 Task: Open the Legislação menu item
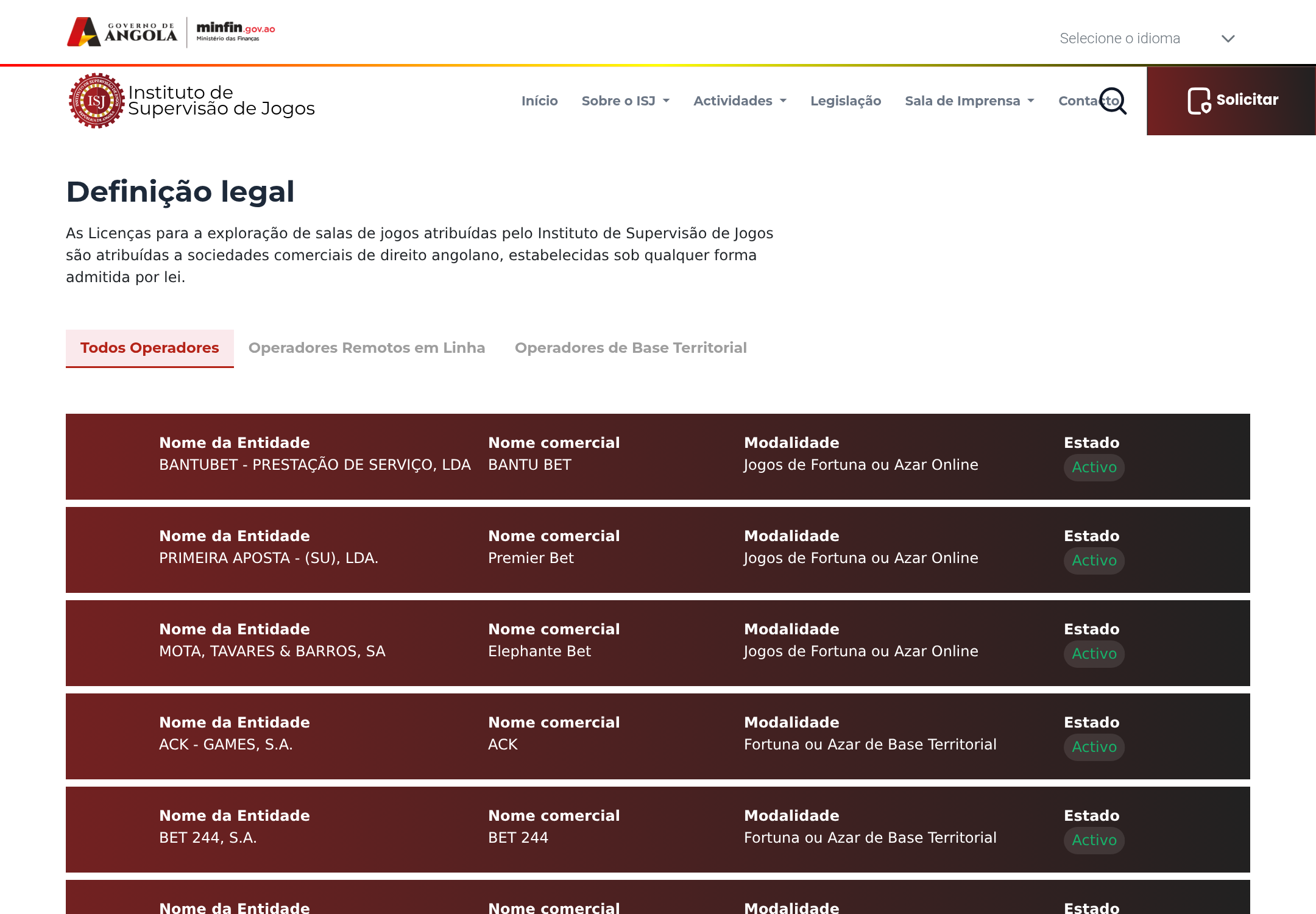click(846, 101)
